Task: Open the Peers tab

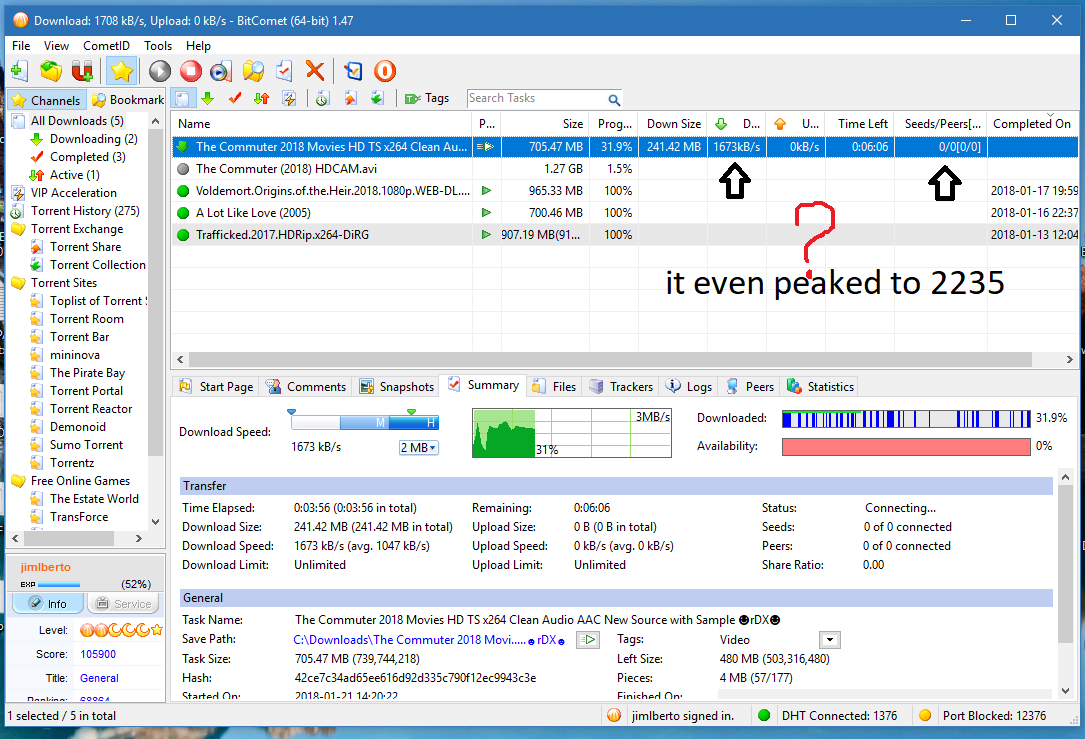Action: click(x=750, y=387)
